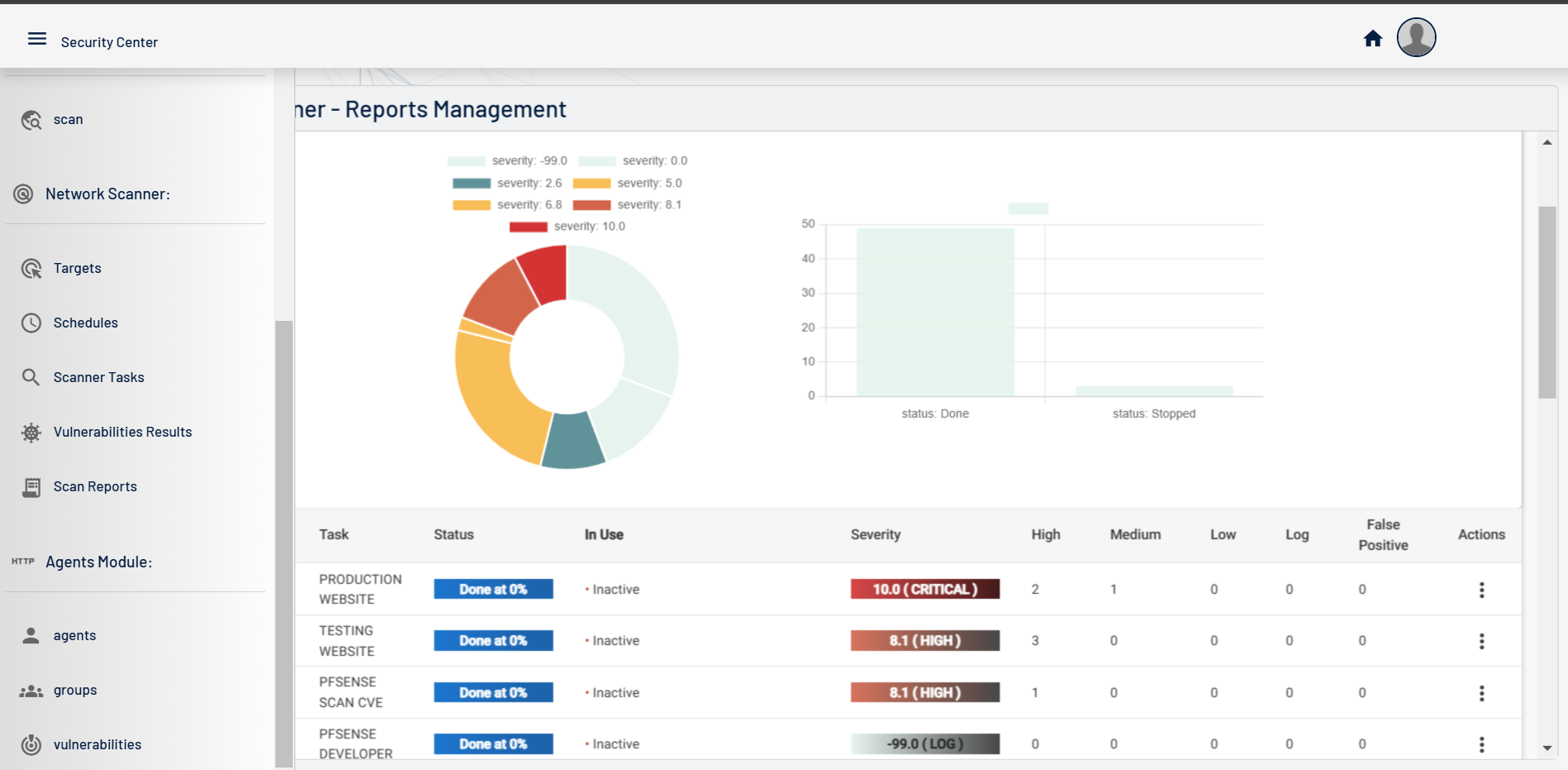1568x770 pixels.
Task: Open the hamburger navigation menu
Action: (37, 39)
